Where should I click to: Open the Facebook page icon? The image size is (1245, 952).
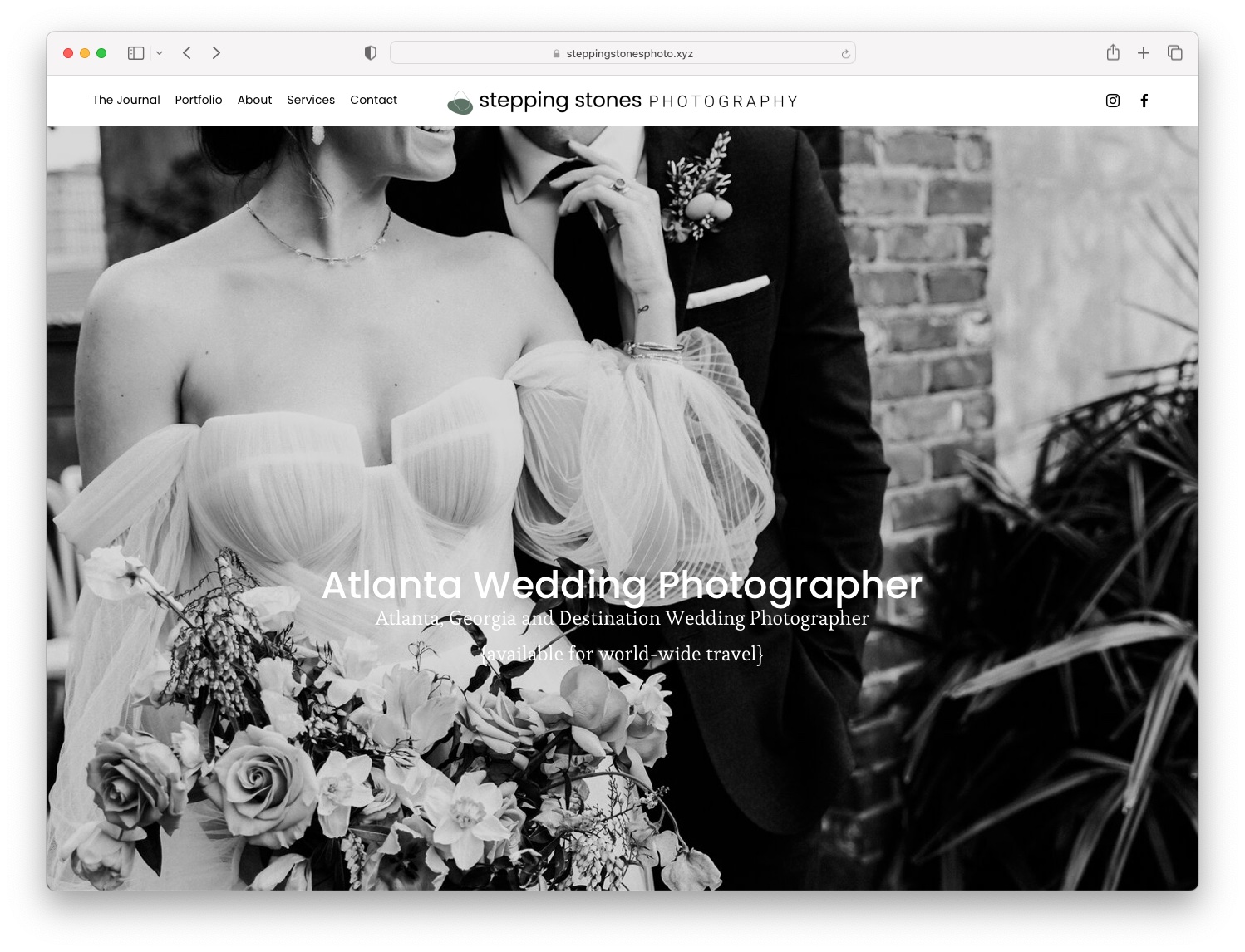pyautogui.click(x=1144, y=101)
